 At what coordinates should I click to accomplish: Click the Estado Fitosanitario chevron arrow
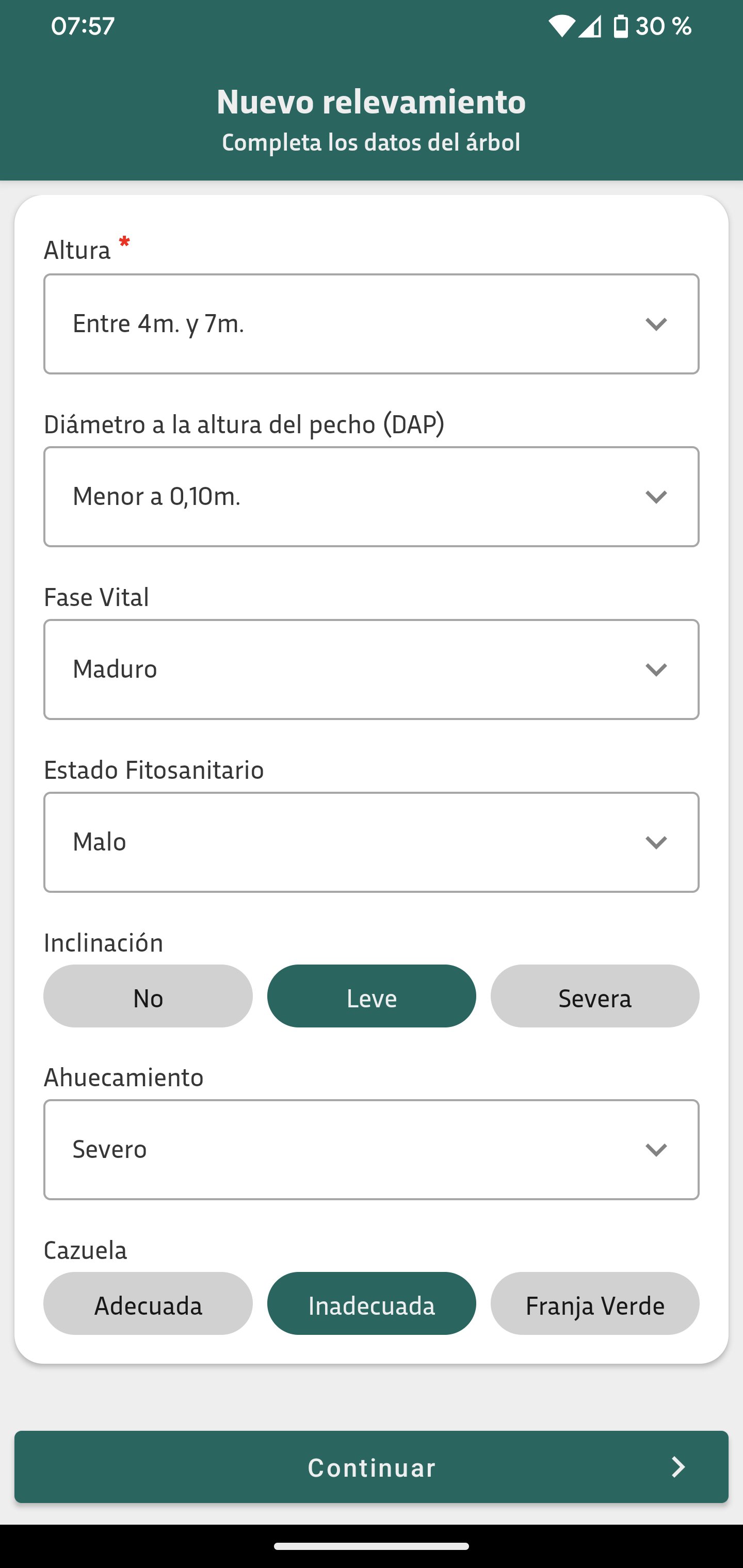655,842
